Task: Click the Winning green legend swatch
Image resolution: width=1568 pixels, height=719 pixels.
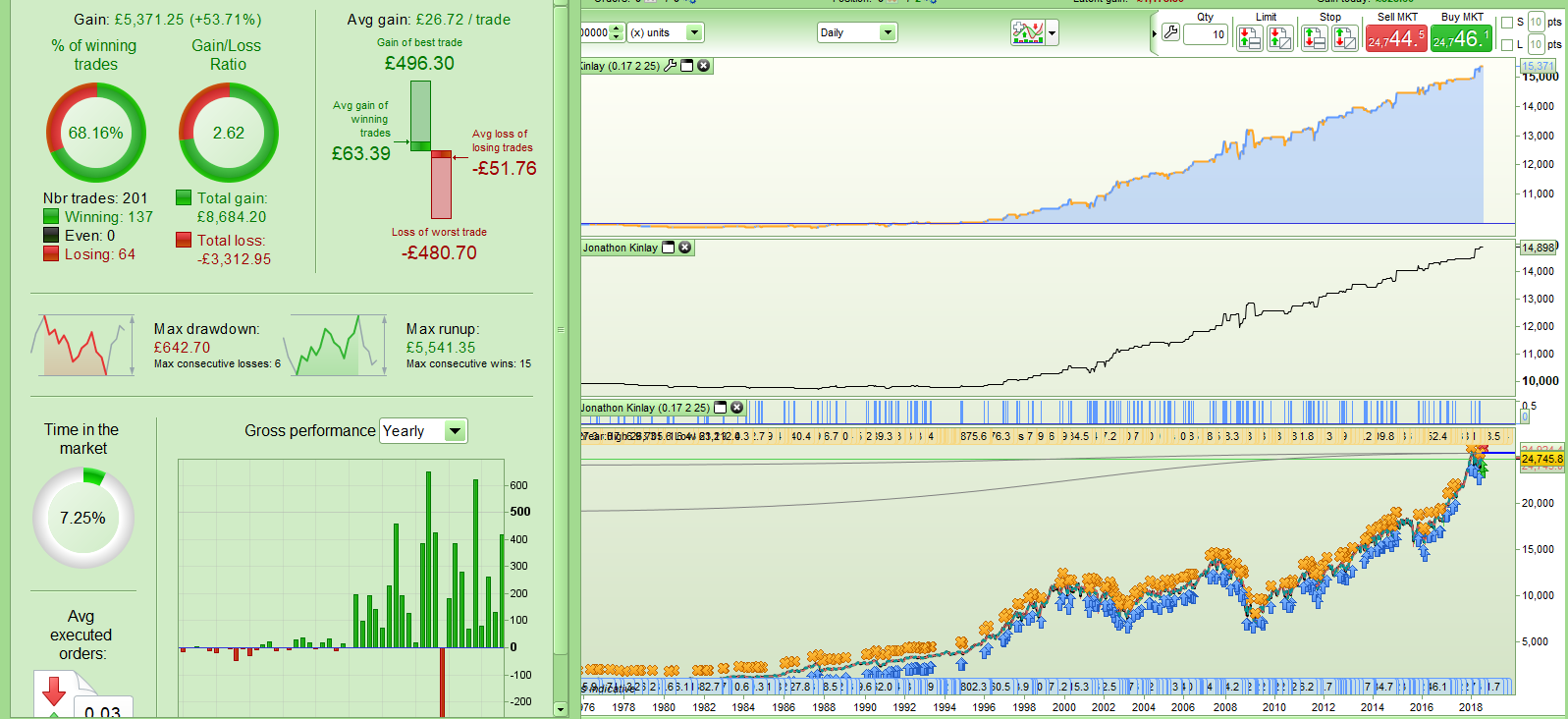Action: 51,216
